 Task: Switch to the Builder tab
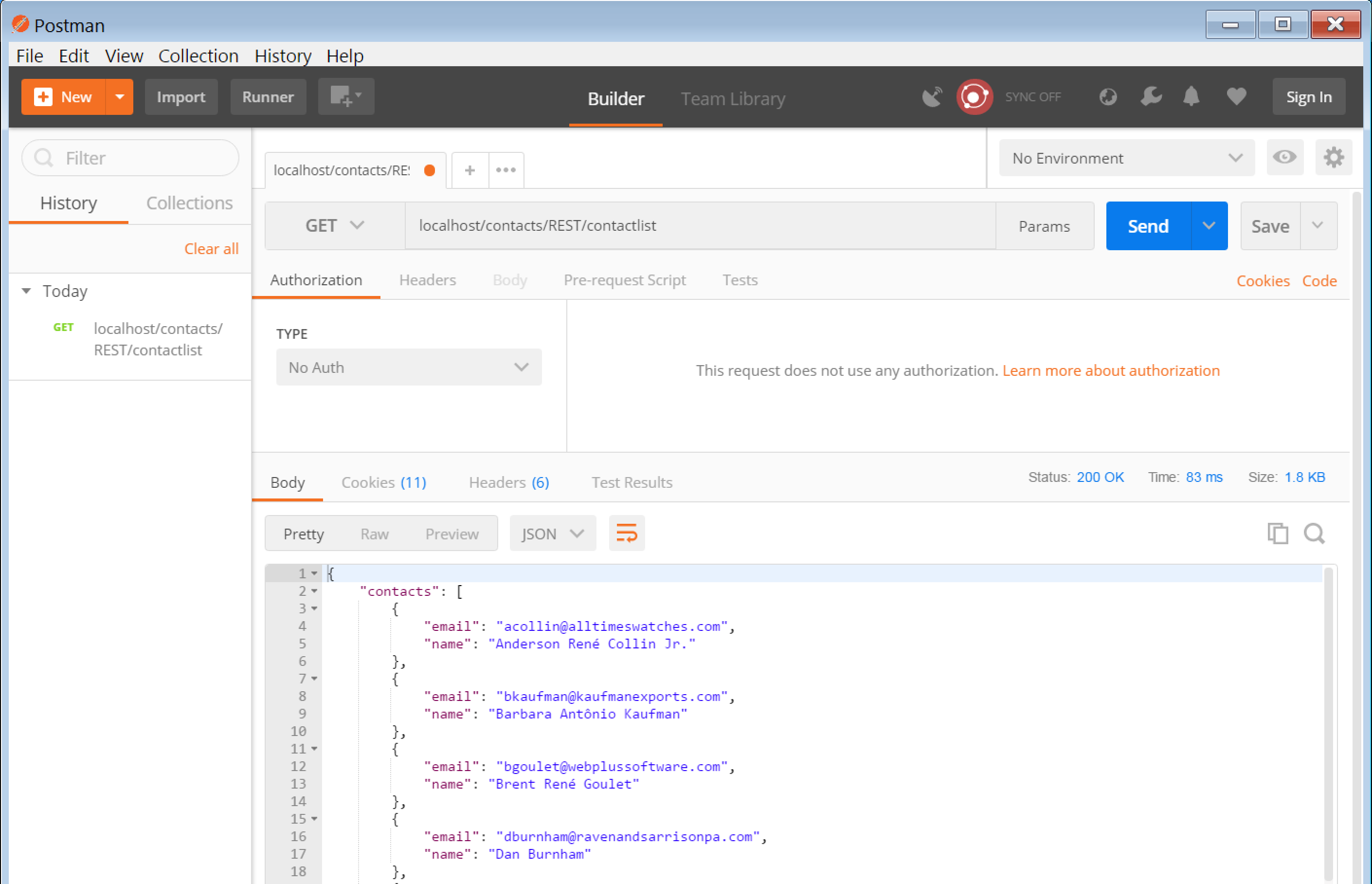tap(615, 98)
